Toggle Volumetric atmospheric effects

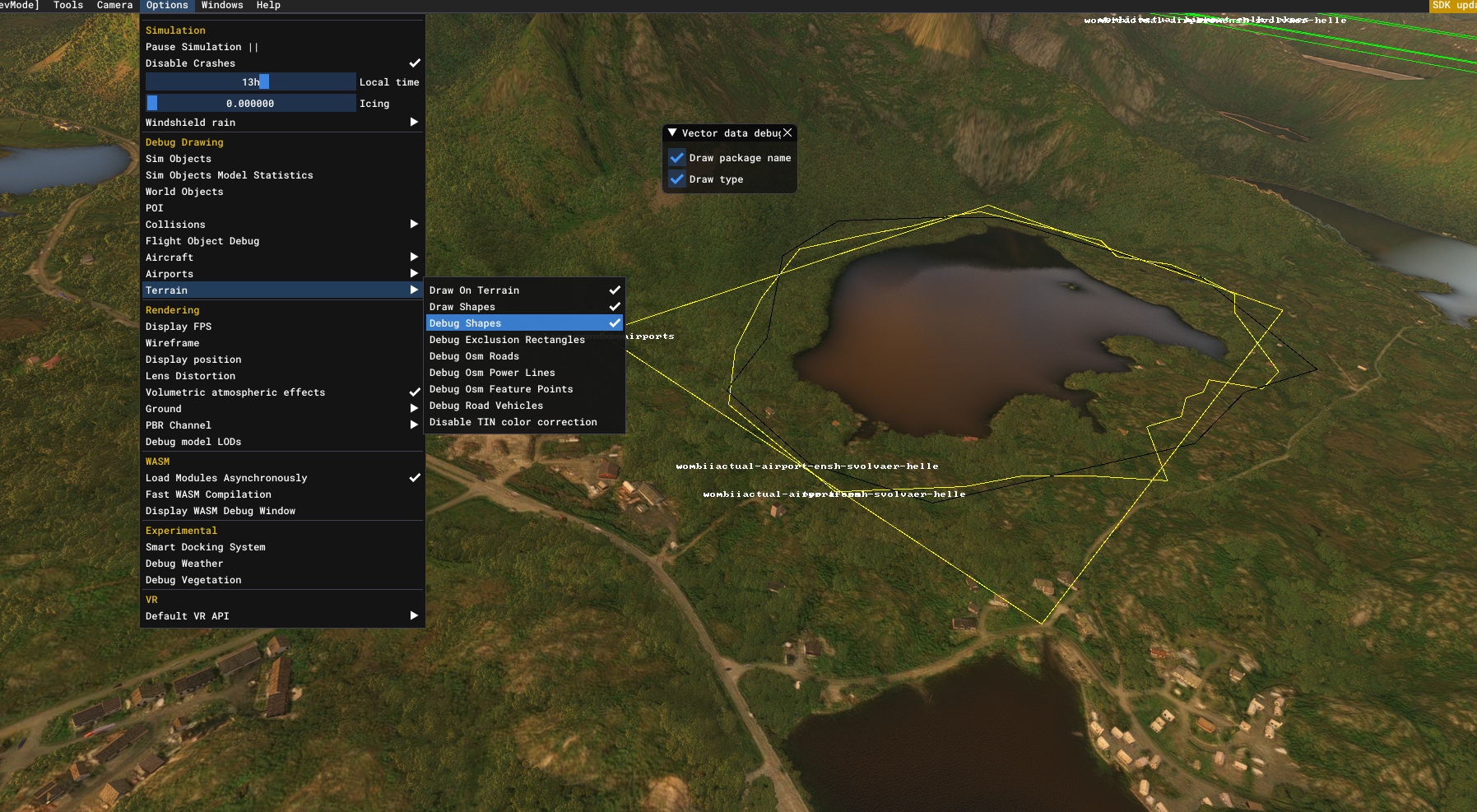(283, 392)
